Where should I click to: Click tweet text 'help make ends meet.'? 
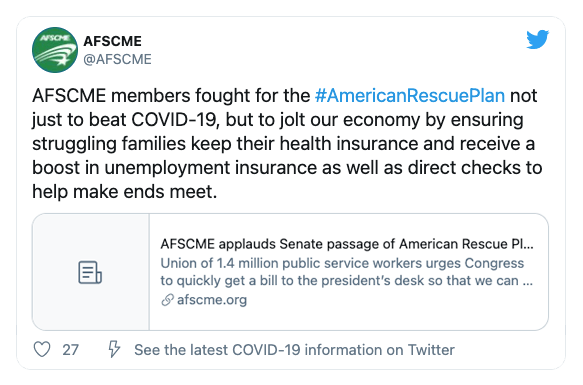point(125,192)
